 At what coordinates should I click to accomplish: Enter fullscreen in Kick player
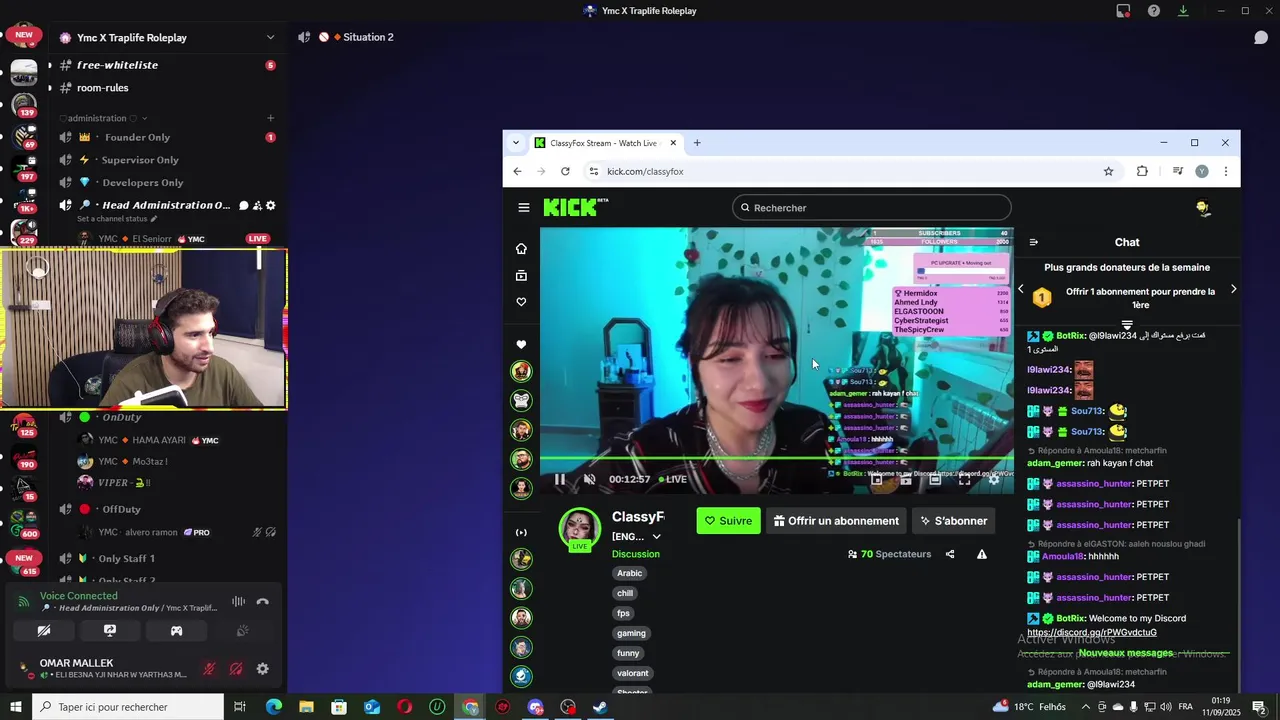(x=964, y=479)
